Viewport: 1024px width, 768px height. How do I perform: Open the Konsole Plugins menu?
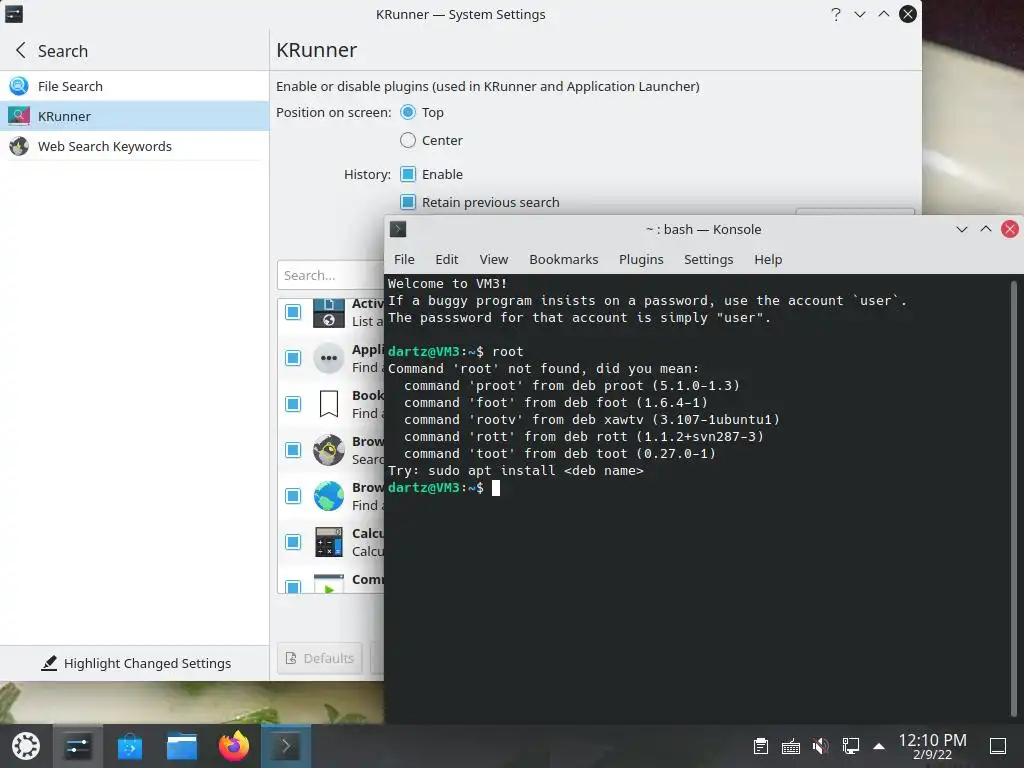(641, 259)
